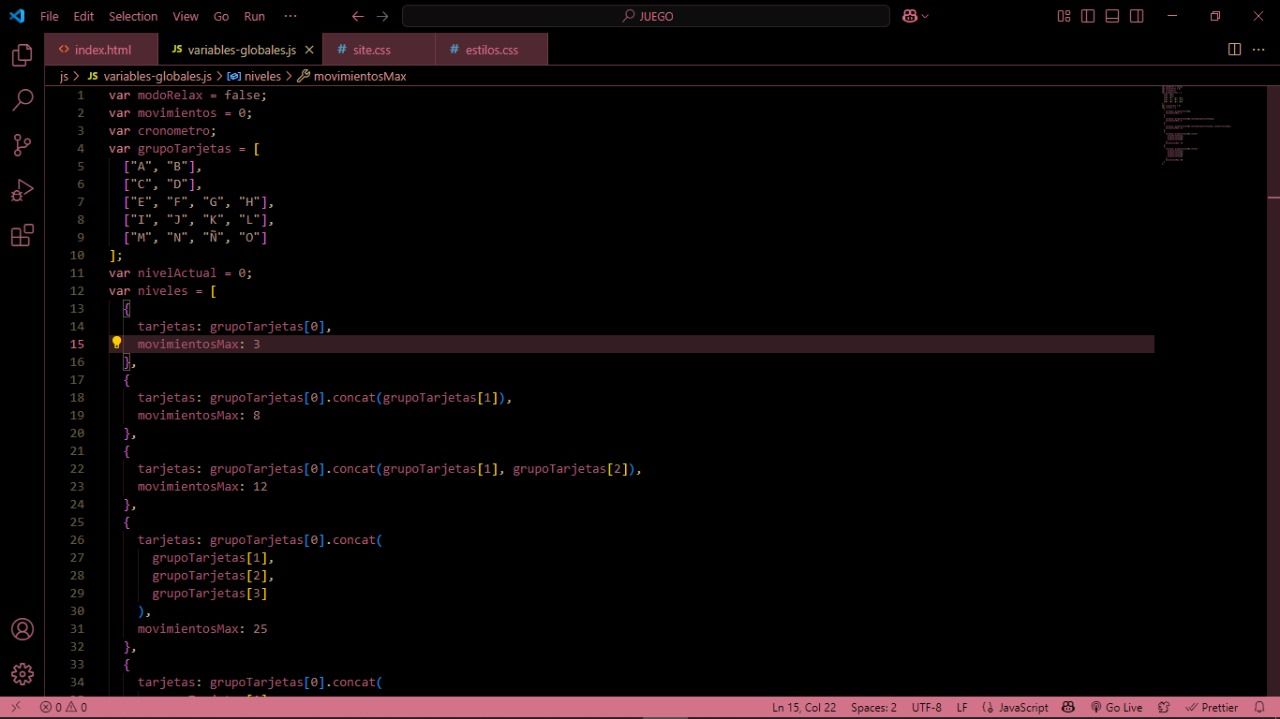Image resolution: width=1280 pixels, height=719 pixels.
Task: Open the Go menu
Action: click(x=221, y=16)
